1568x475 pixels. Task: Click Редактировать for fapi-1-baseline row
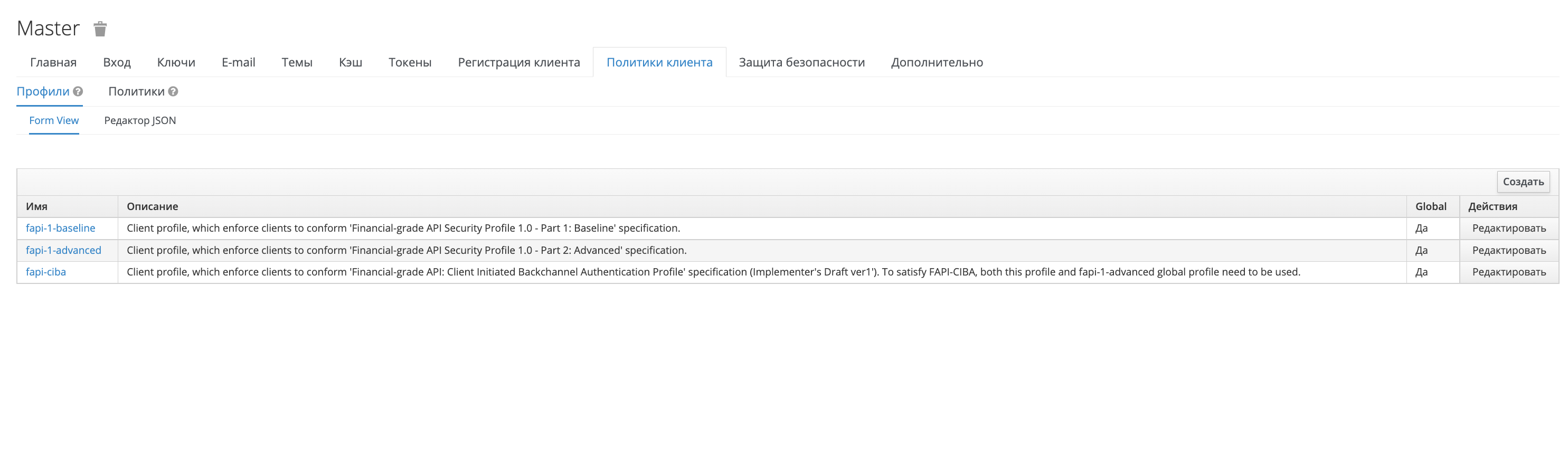[x=1508, y=228]
